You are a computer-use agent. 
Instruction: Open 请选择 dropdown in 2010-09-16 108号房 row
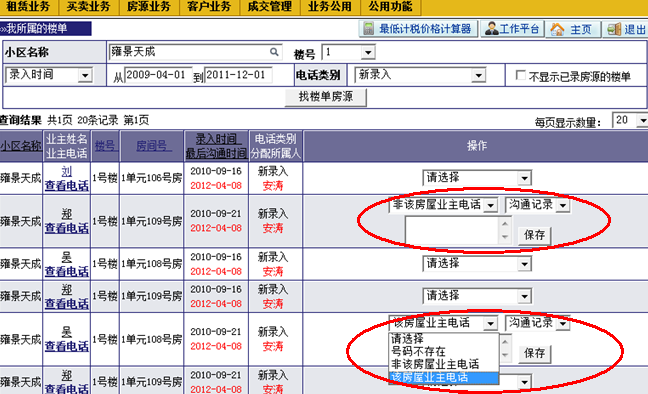point(477,264)
